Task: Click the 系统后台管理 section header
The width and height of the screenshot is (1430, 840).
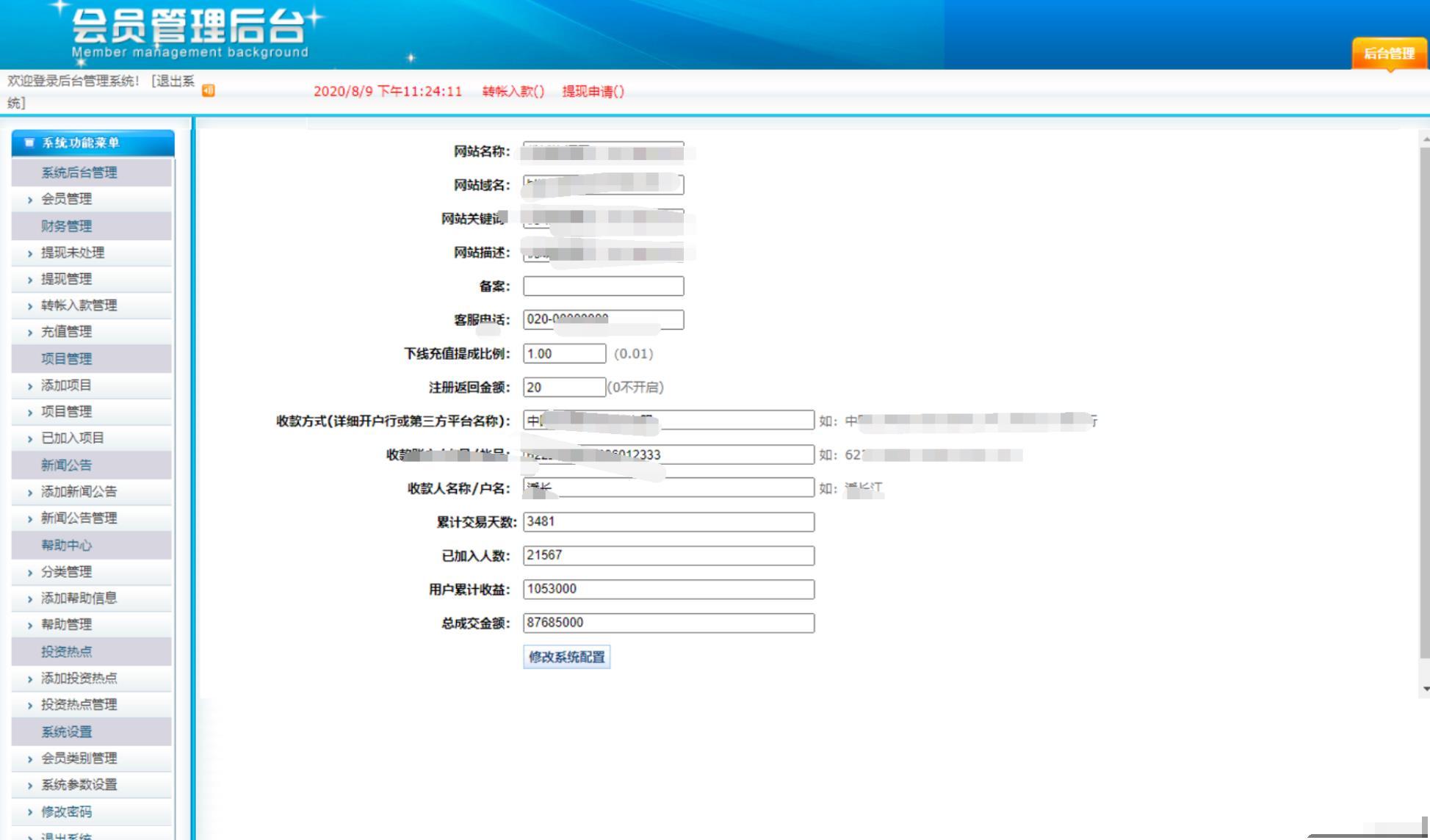Action: point(92,173)
